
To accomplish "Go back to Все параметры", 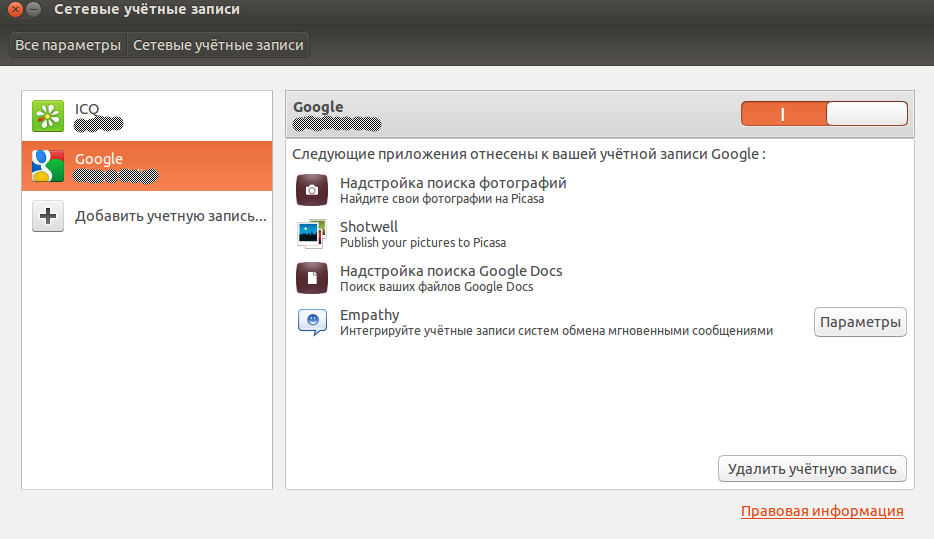I will coord(68,45).
